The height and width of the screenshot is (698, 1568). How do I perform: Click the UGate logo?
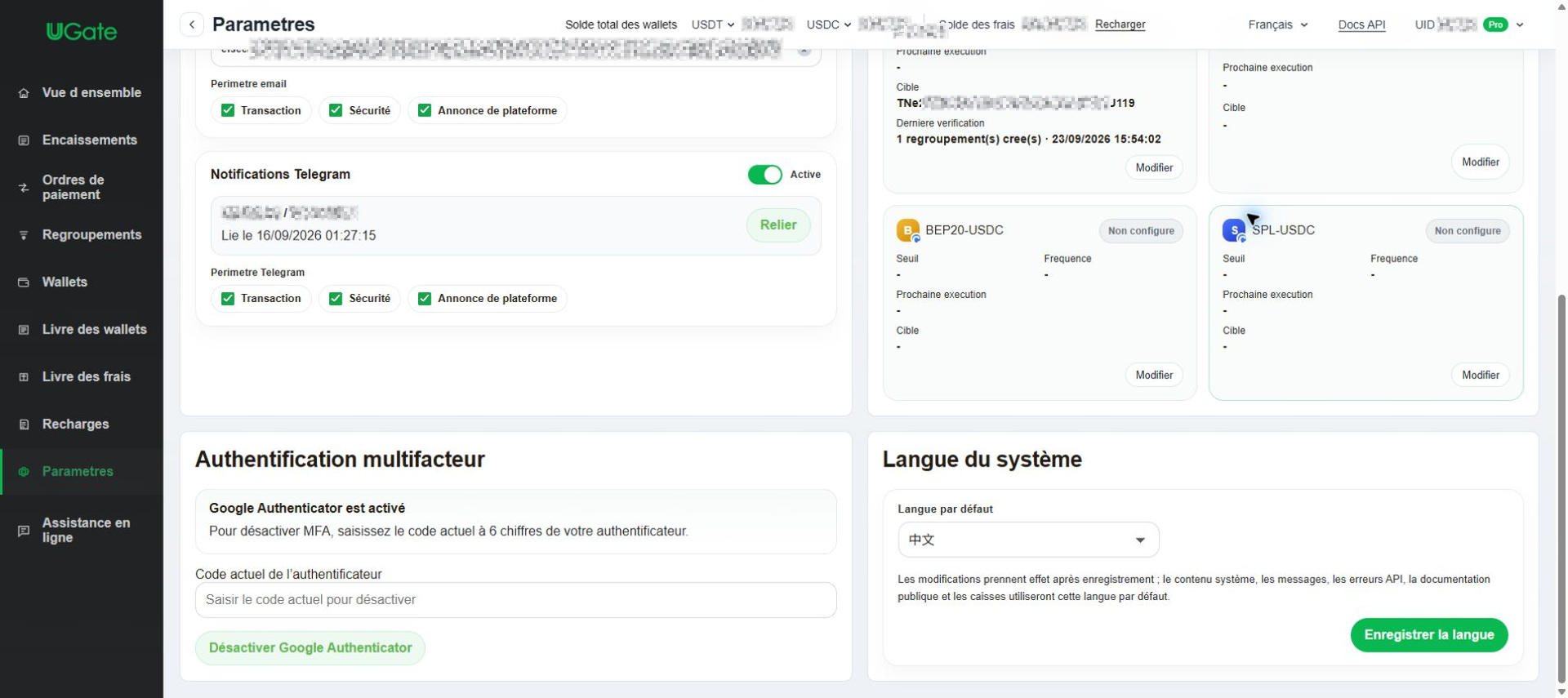pos(82,32)
